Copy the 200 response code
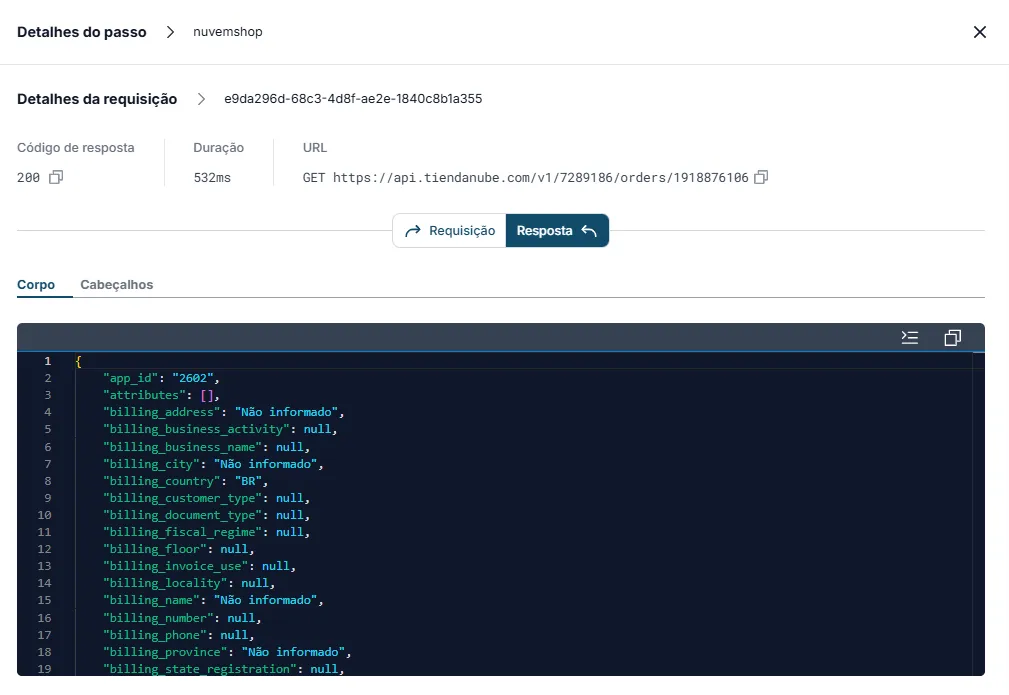 [x=56, y=177]
